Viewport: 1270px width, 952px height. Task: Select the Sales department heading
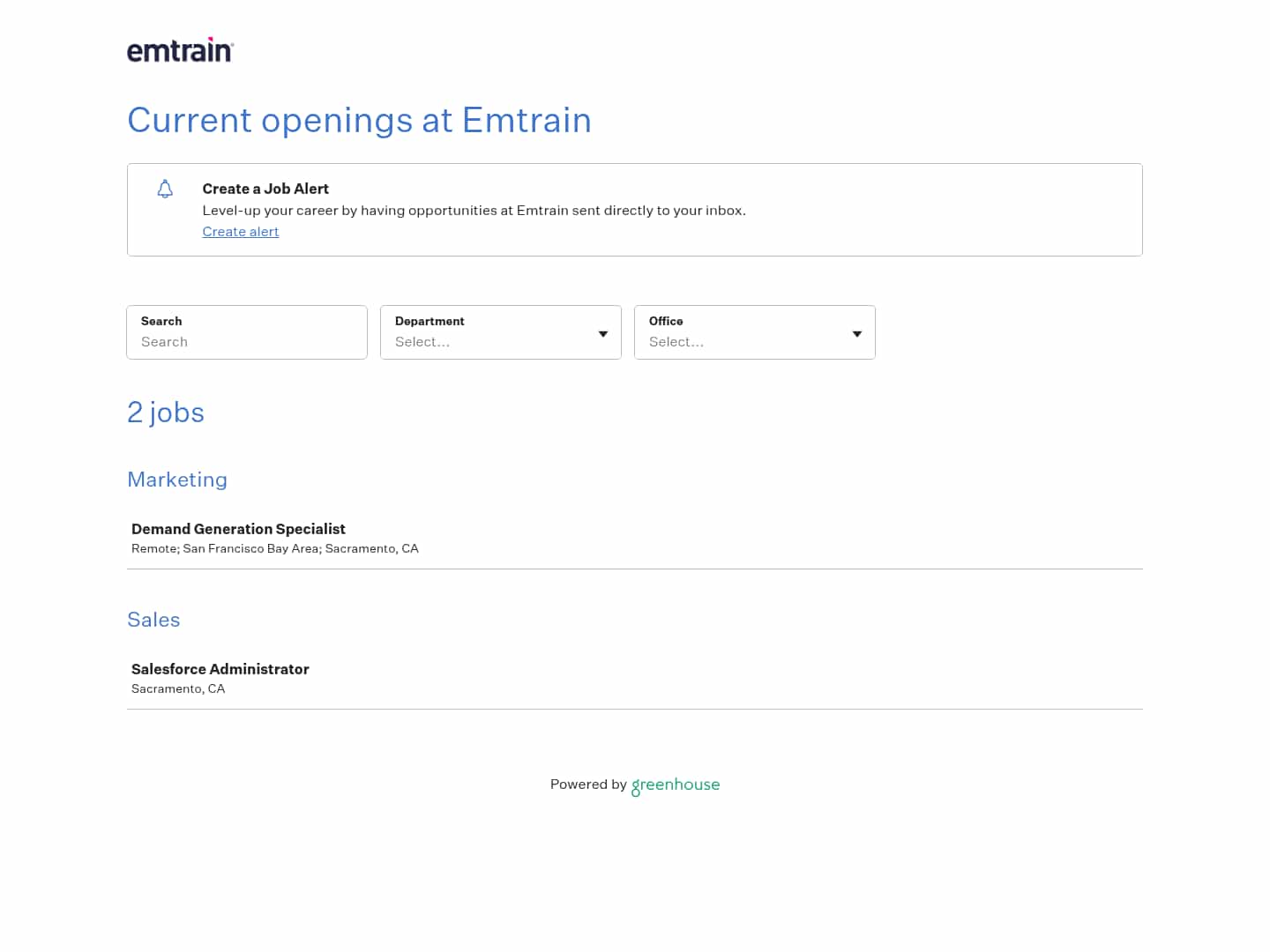click(x=153, y=620)
